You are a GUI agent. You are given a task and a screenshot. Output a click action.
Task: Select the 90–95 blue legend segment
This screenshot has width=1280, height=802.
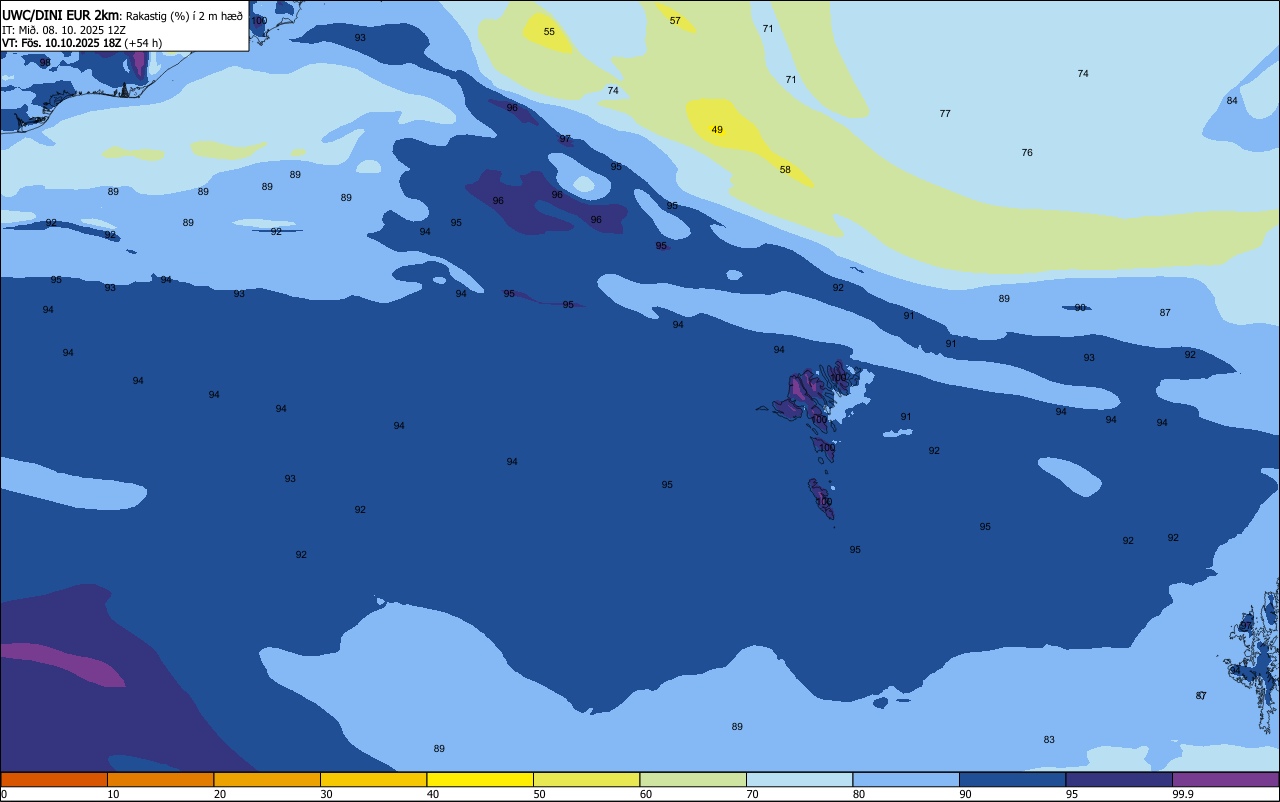[1012, 779]
